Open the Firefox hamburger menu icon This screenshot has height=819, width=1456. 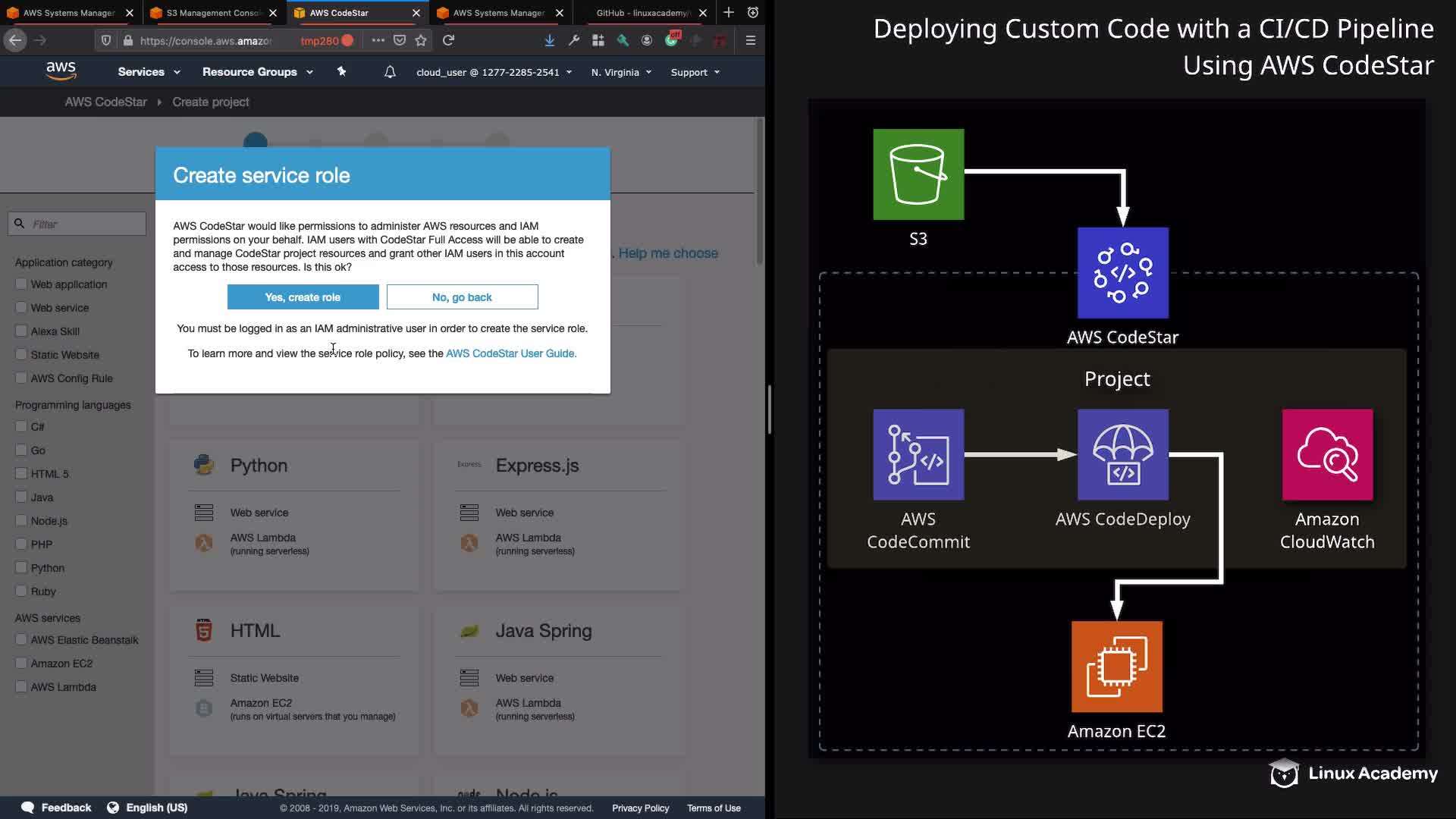pos(750,40)
